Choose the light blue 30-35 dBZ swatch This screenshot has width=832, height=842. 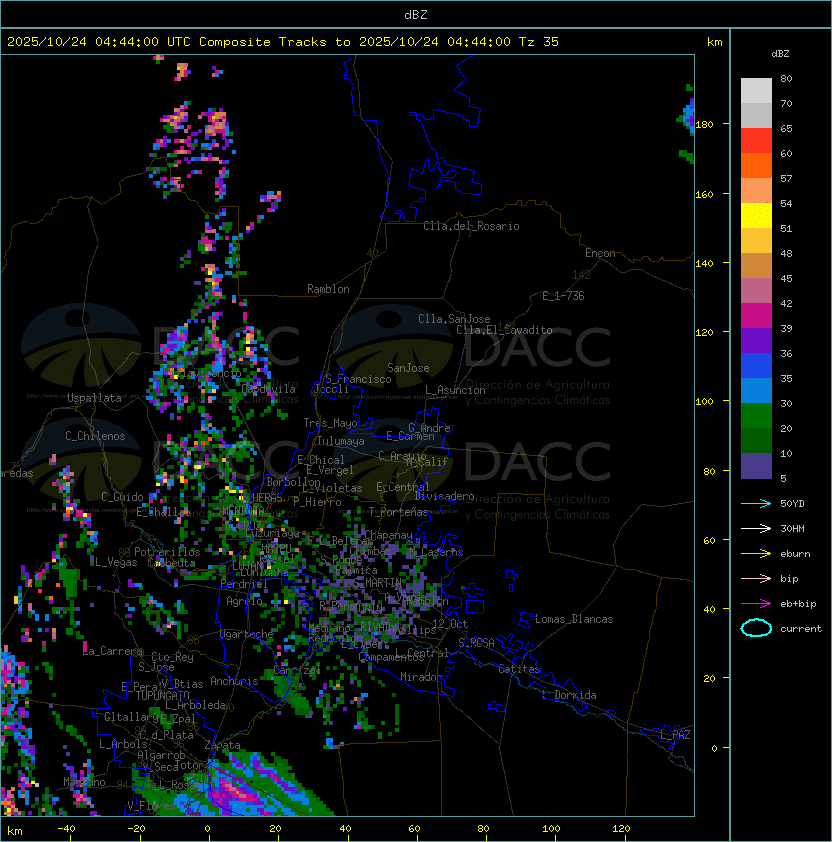[756, 390]
